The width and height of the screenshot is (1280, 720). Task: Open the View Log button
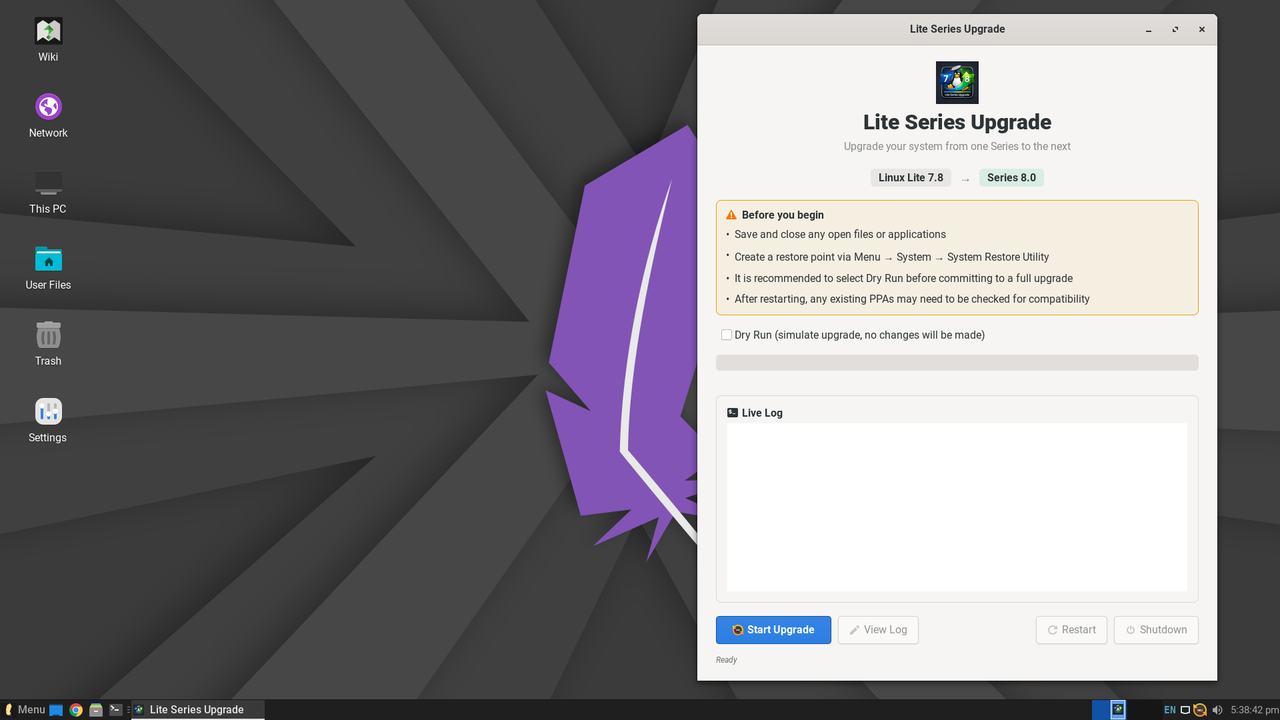coord(878,630)
